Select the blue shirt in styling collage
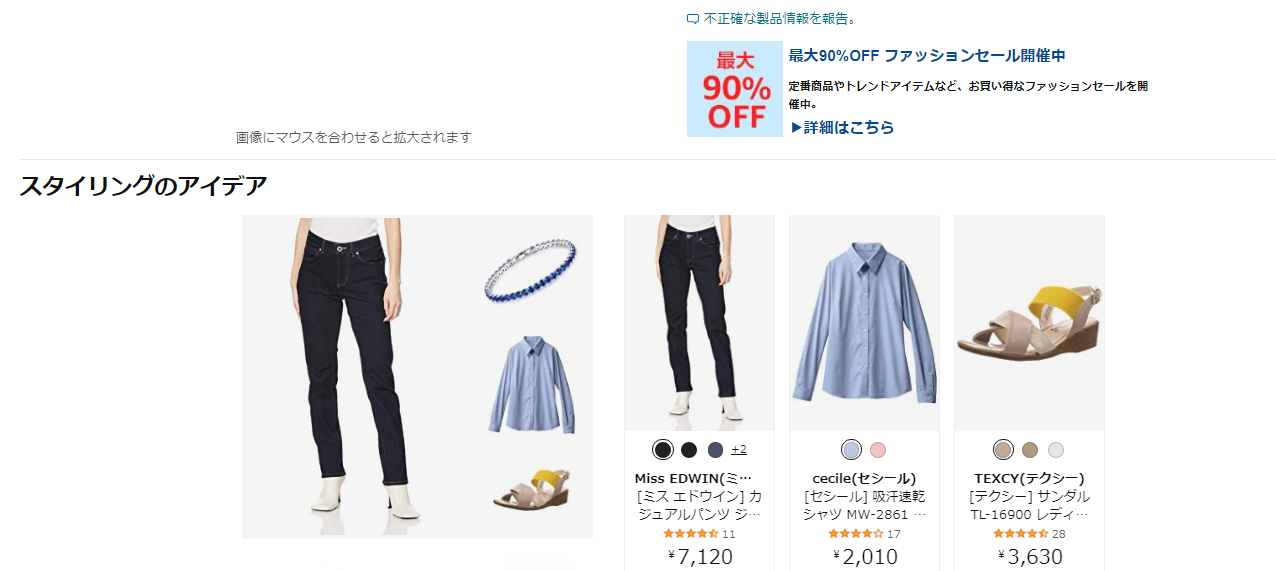Viewport: 1276px width, 571px height. pyautogui.click(x=533, y=385)
